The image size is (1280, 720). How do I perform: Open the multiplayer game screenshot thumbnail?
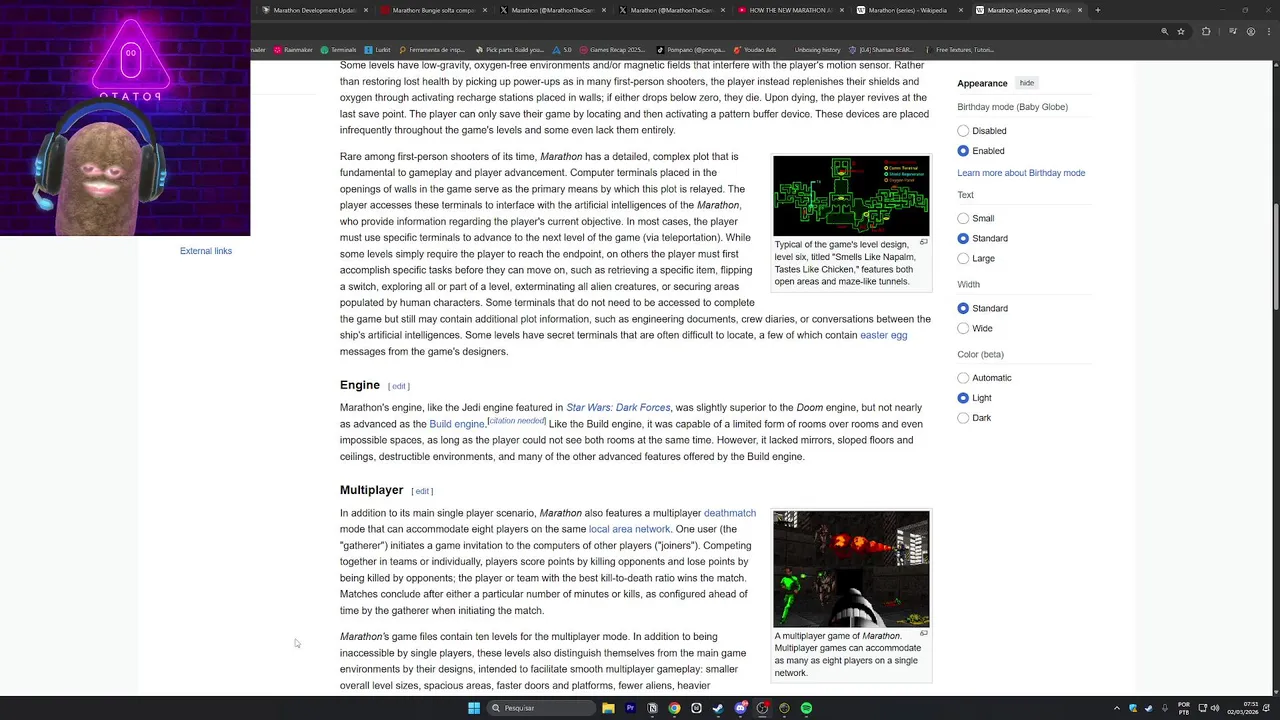(851, 569)
